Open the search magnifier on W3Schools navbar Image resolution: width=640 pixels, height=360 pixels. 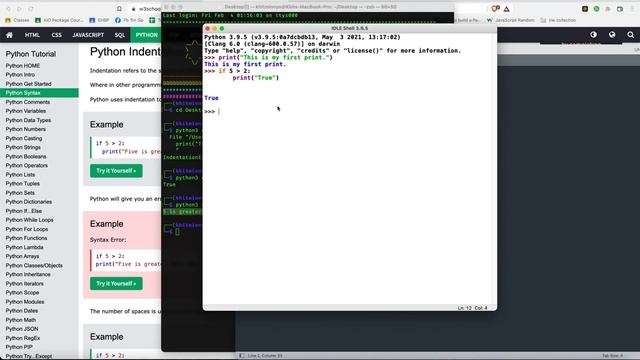pyautogui.click(x=631, y=35)
